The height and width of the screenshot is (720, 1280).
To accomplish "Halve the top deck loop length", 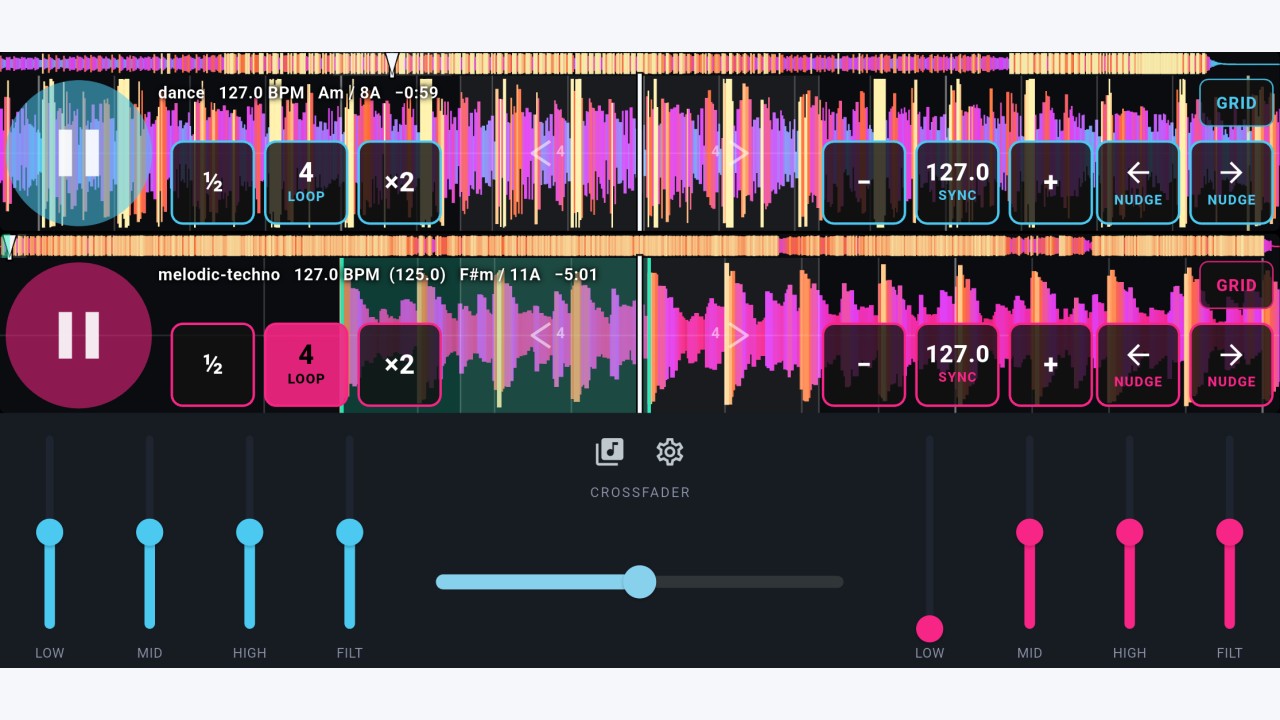I will tap(213, 182).
